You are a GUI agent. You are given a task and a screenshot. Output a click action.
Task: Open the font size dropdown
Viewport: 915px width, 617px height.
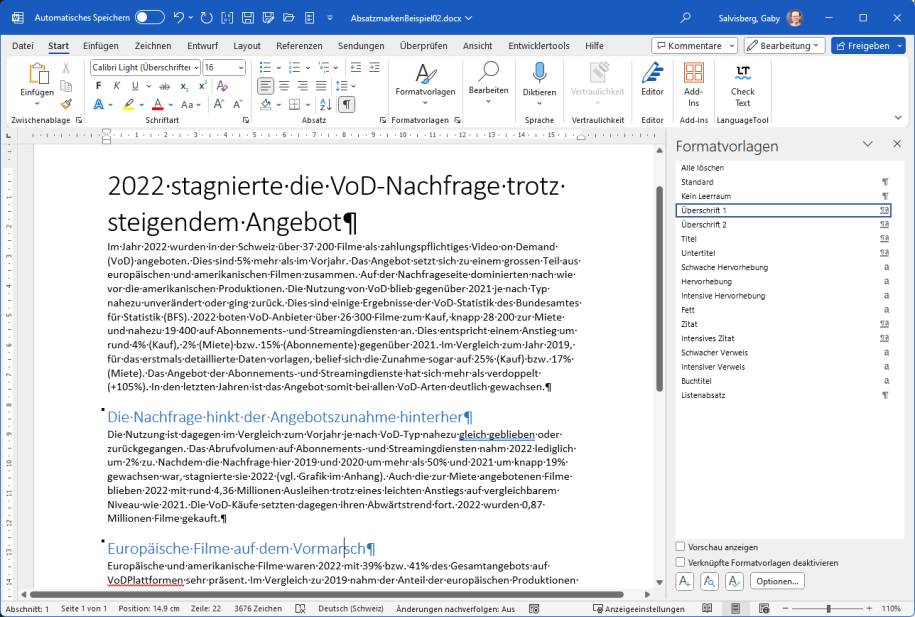(x=240, y=67)
